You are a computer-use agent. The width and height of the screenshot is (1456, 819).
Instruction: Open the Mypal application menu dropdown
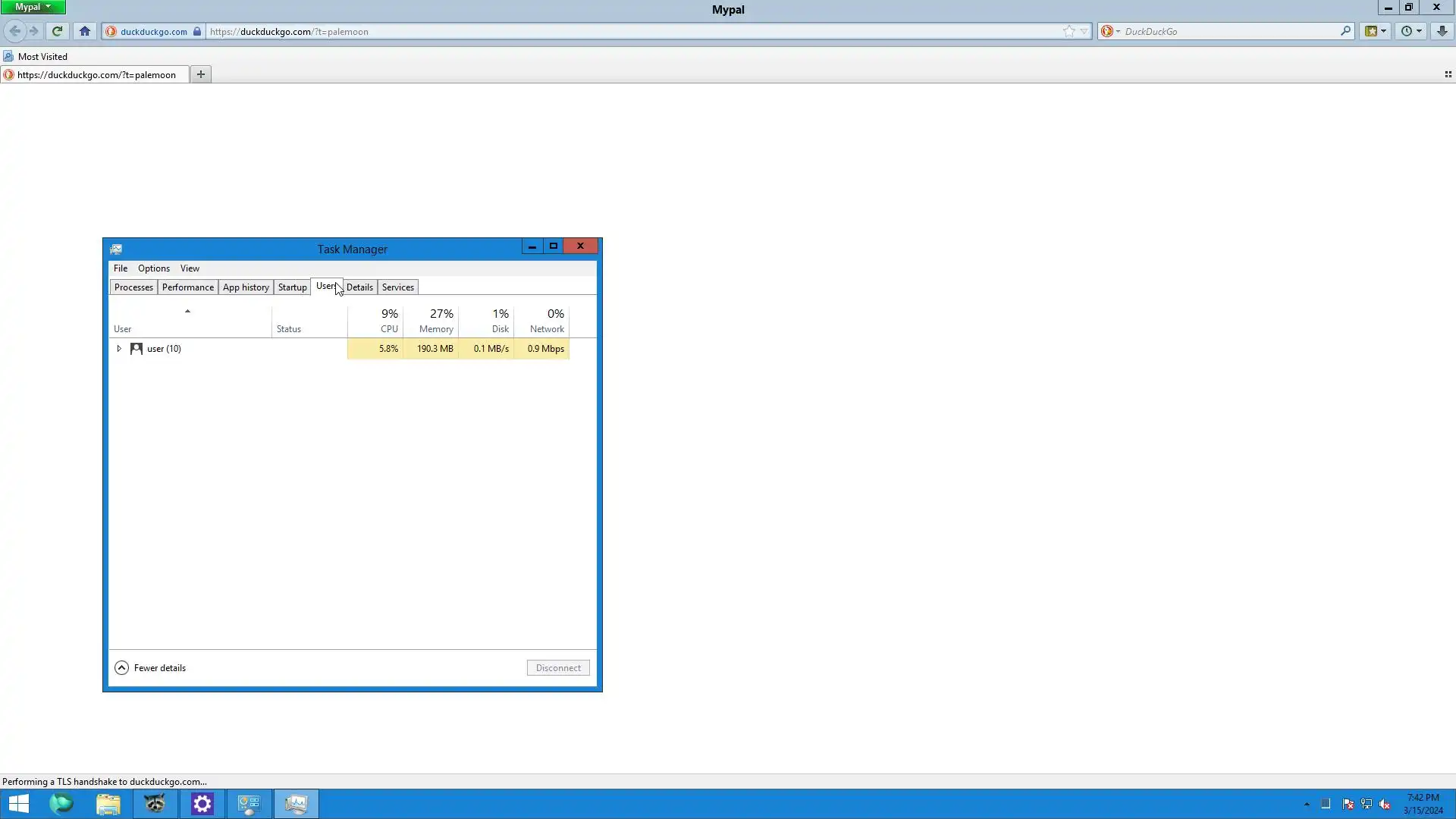pos(33,7)
